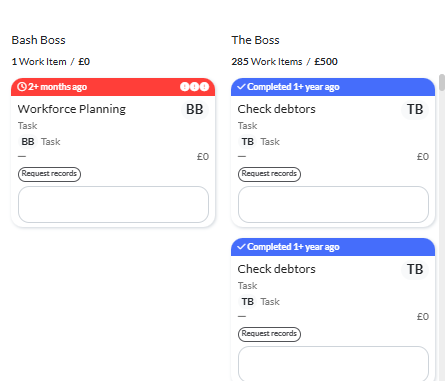445x381 pixels.
Task: Click the small TB badge on first Check debtors
Action: (248, 142)
